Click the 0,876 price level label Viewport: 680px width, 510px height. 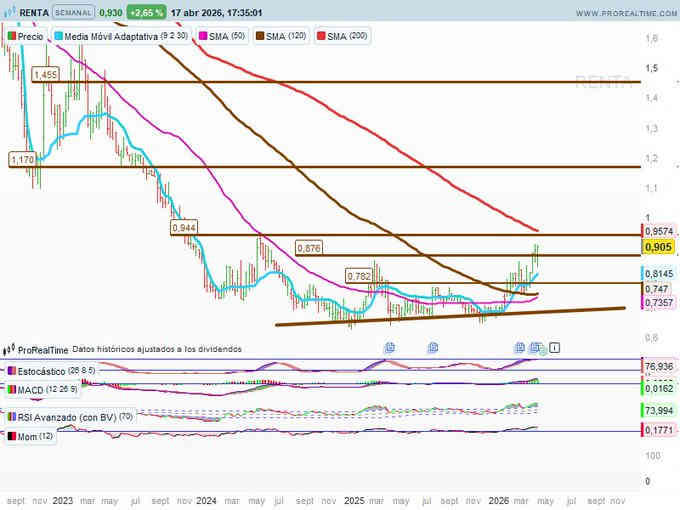tap(309, 248)
